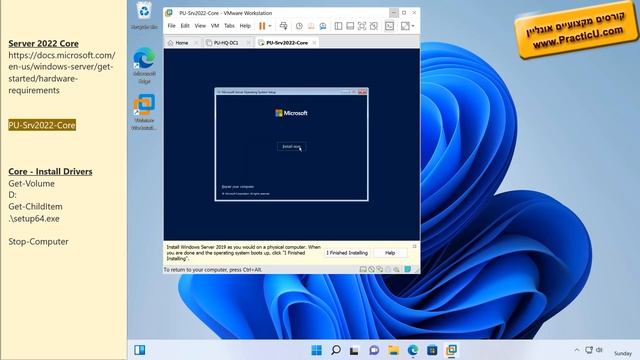Close the Microsoft Server setup window
This screenshot has width=640, height=360.
pos(362,92)
